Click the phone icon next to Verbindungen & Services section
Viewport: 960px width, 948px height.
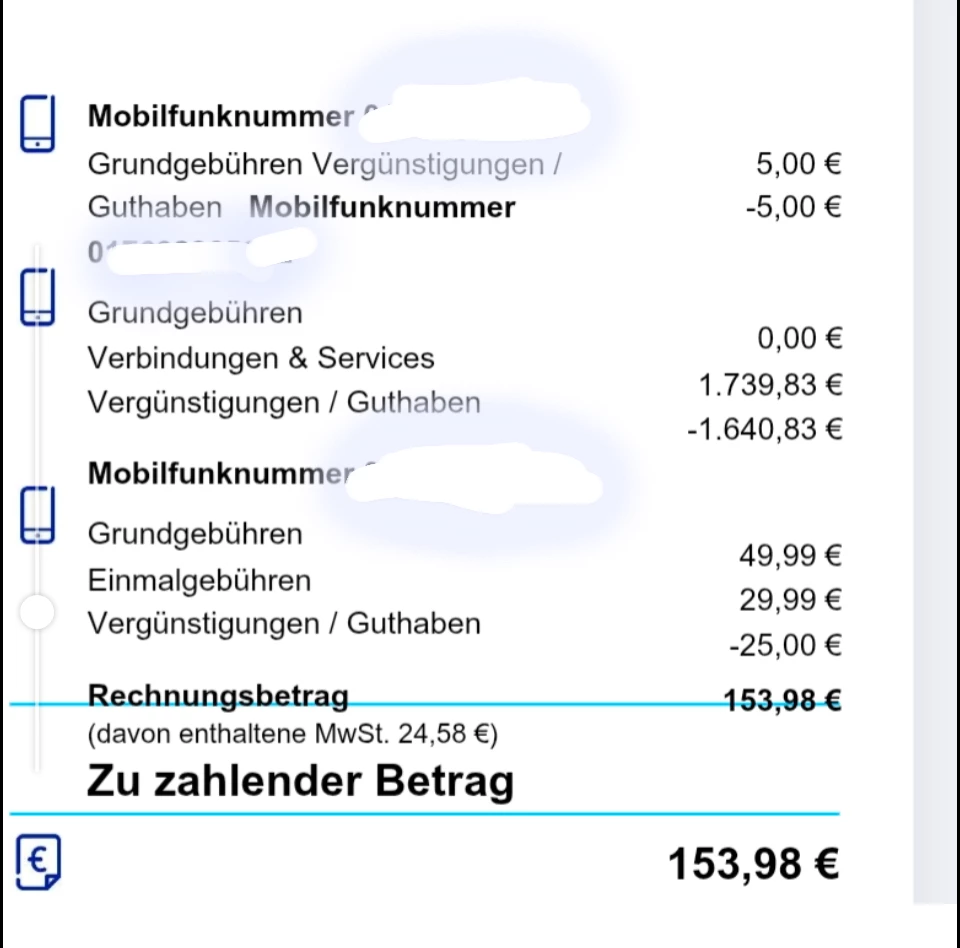coord(37,296)
